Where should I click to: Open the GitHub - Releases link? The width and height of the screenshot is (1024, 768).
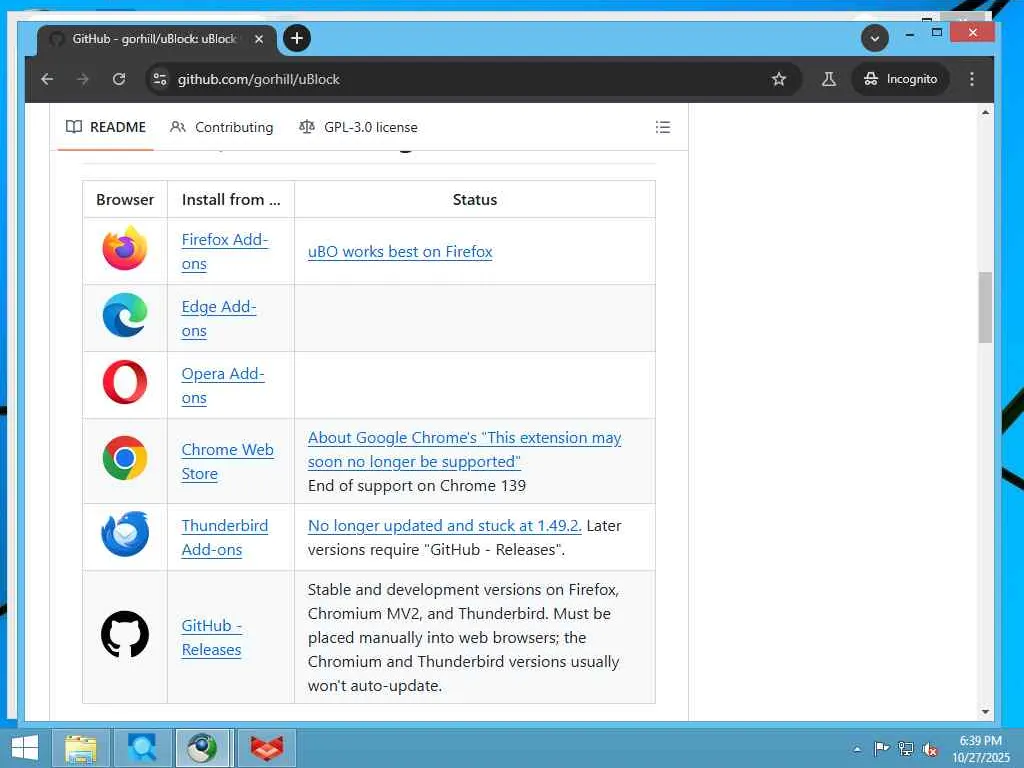coord(212,637)
